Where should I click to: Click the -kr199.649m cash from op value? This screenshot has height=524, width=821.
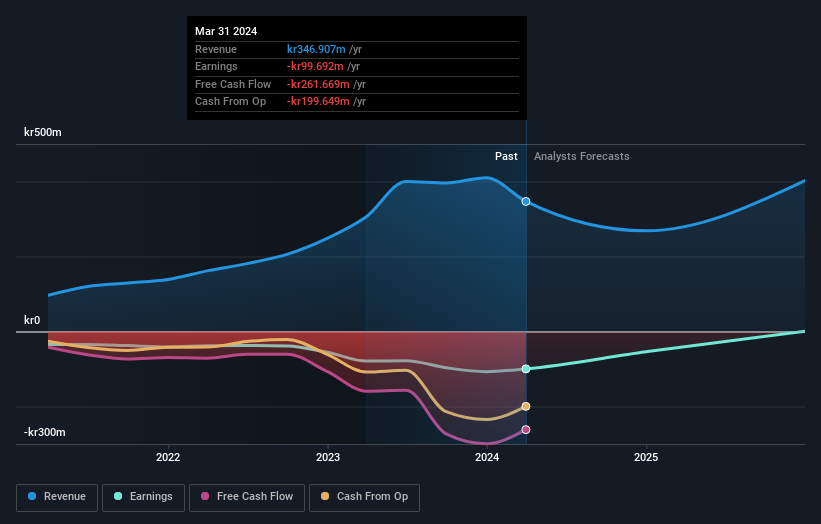(318, 102)
